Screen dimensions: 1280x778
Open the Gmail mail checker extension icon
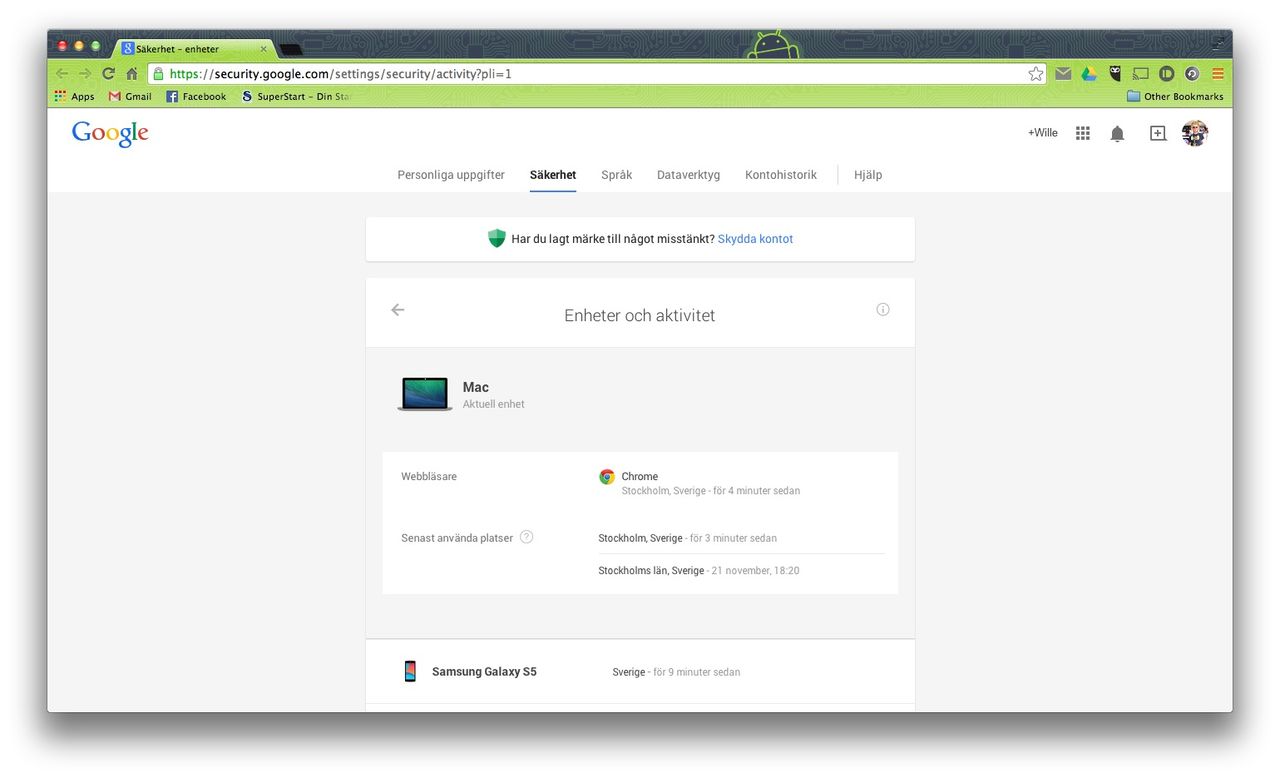coord(1063,74)
